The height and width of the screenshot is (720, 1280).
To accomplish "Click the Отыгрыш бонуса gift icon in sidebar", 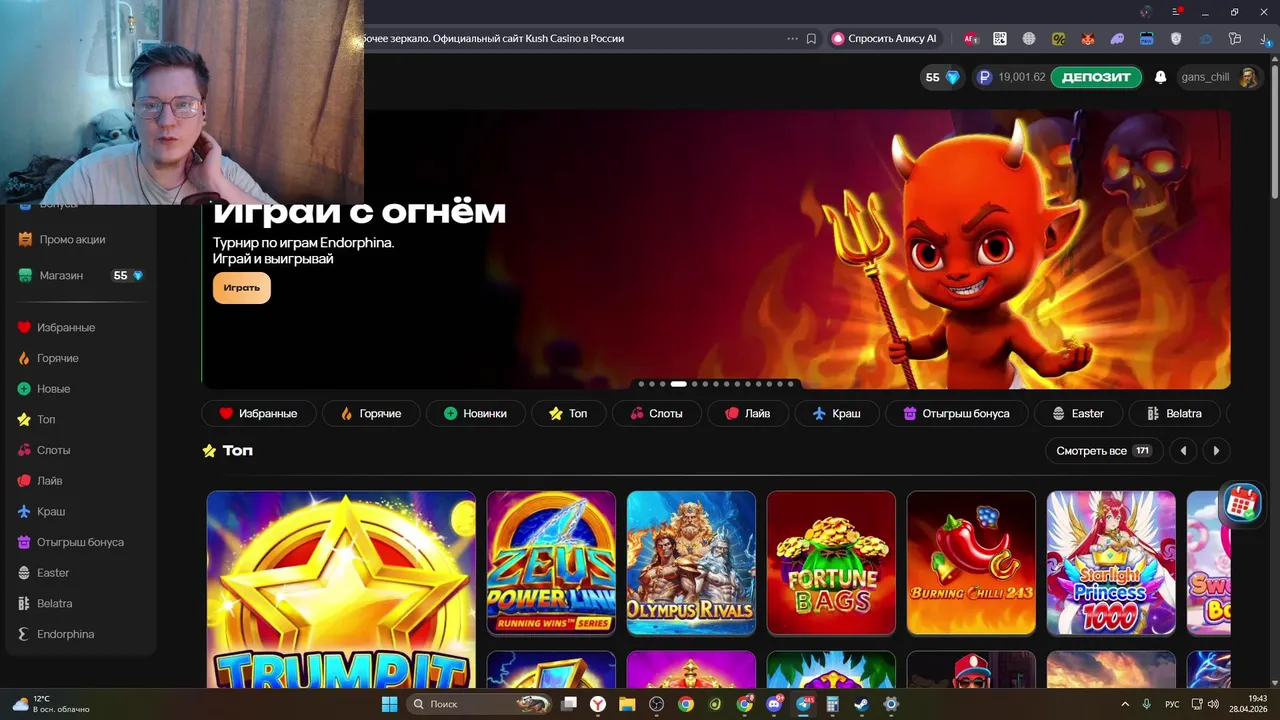I will tap(25, 542).
